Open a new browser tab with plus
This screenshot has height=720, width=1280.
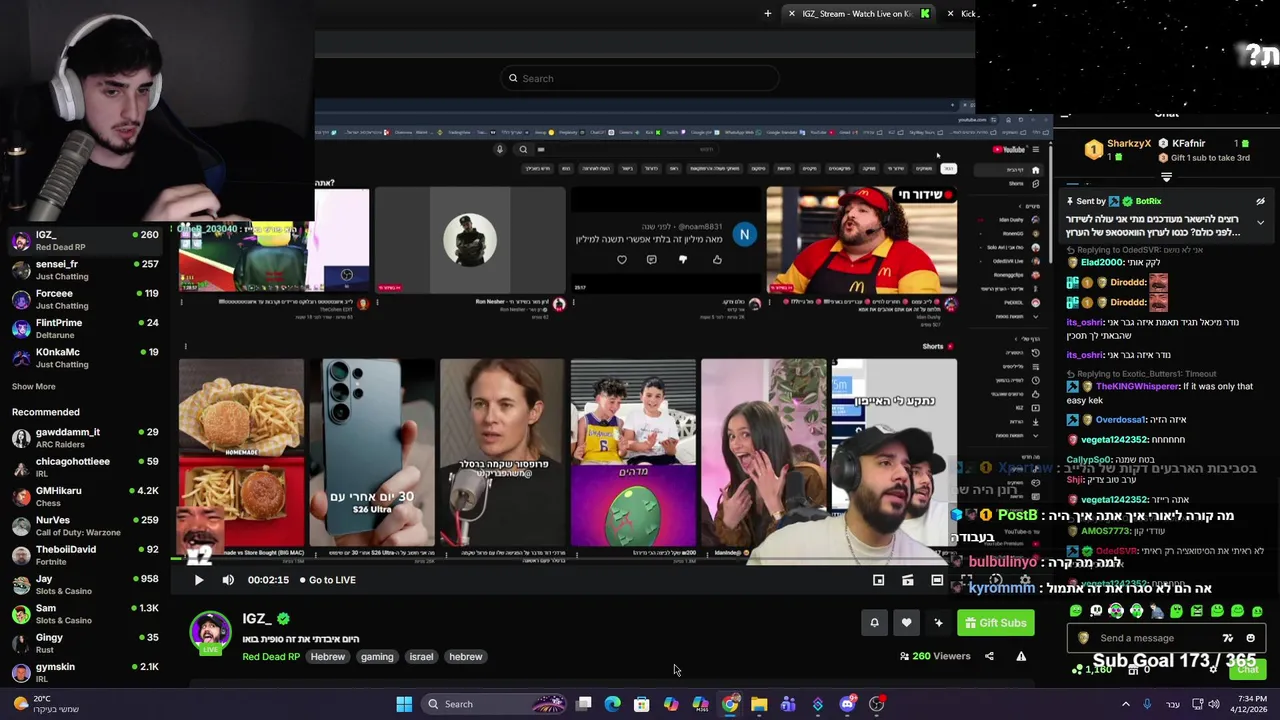[x=768, y=13]
